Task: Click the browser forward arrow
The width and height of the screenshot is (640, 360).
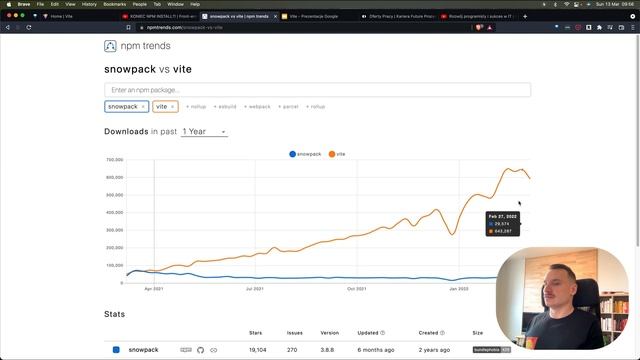Action: 18,27
